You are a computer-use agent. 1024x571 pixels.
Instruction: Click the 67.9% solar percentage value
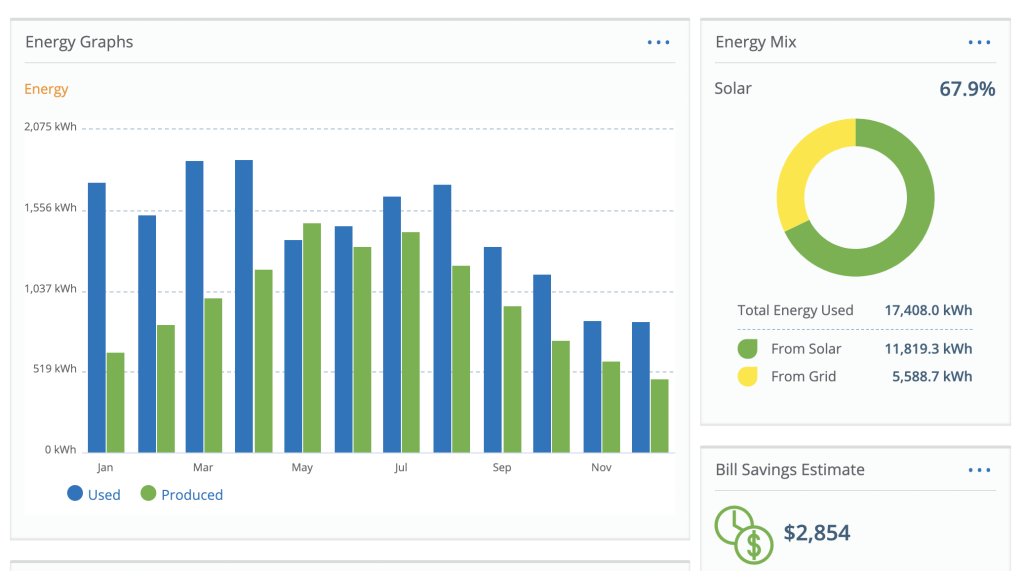click(x=967, y=89)
